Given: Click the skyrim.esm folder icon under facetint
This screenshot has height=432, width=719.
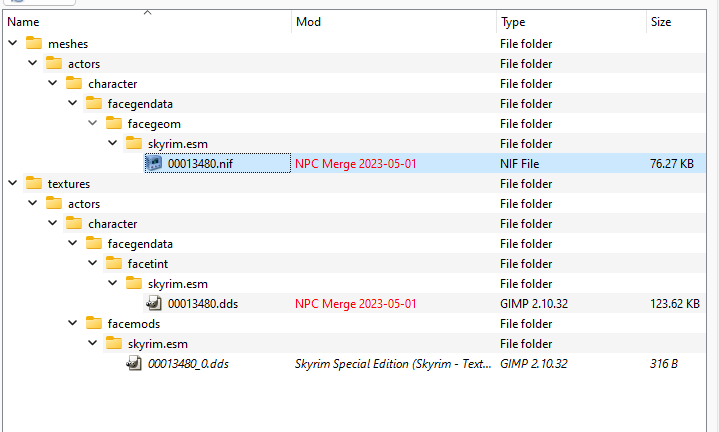Looking at the screenshot, I should point(134,283).
